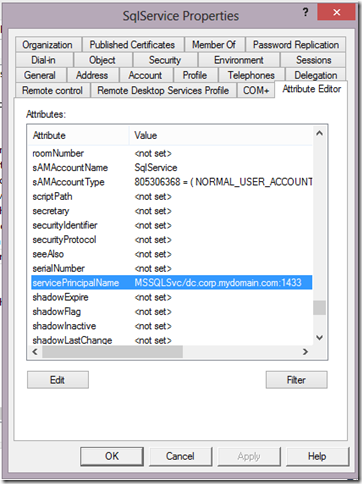Image resolution: width=362 pixels, height=484 pixels.
Task: Click the Apply button
Action: tap(249, 456)
